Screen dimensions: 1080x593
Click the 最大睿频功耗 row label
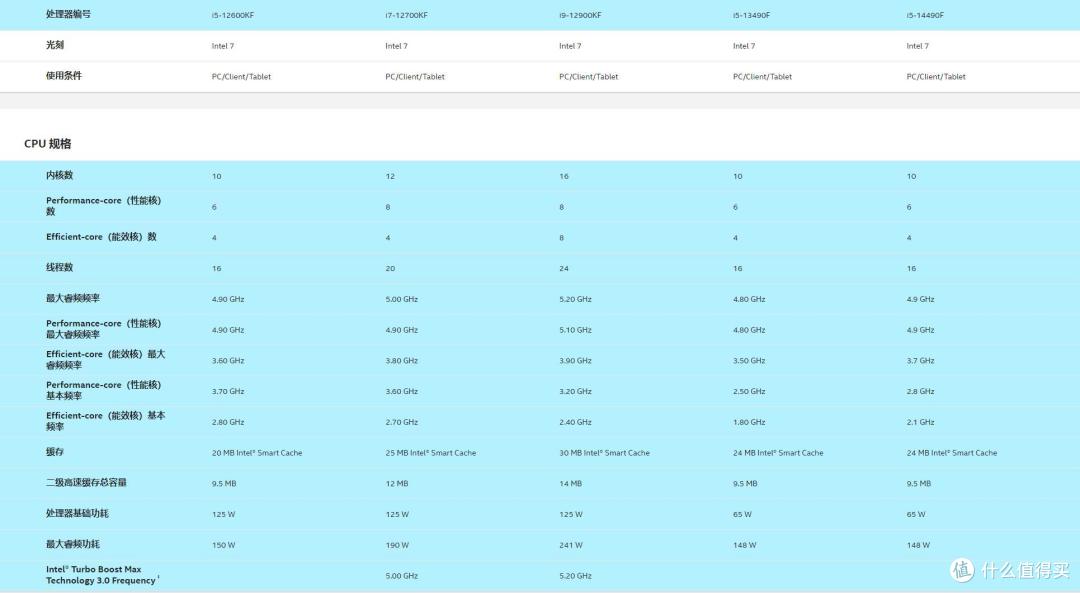point(72,544)
